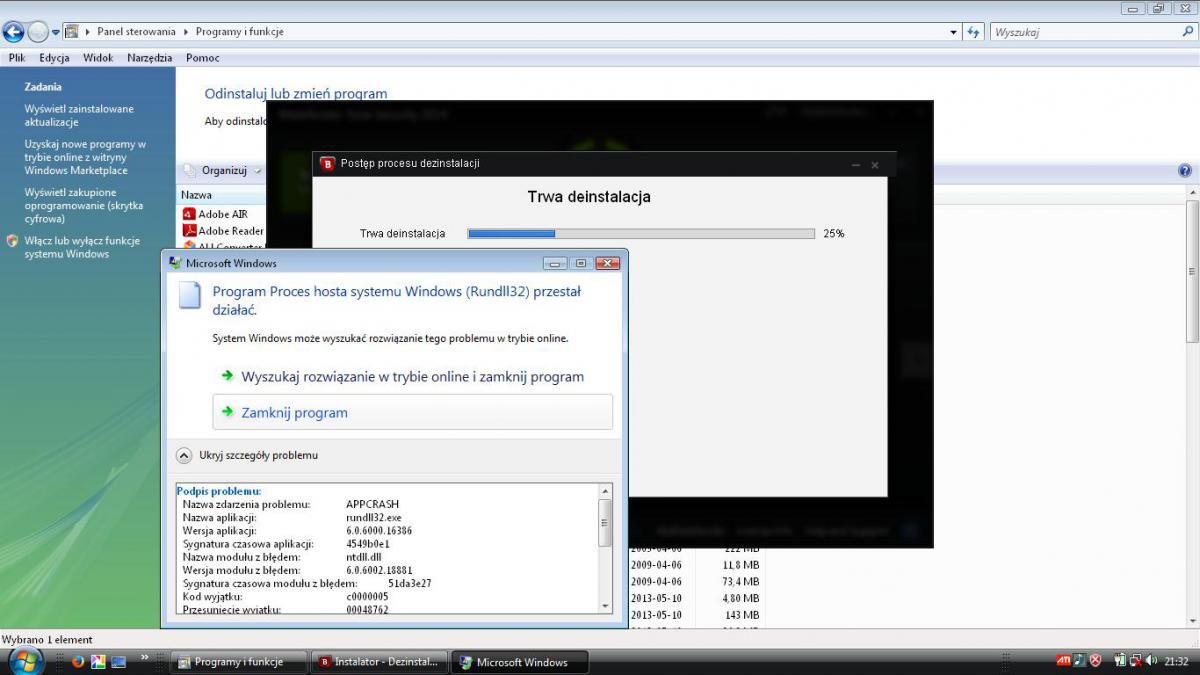Click the 6.0.6002.18881 module version value
Screen dimensions: 1200x675
379,570
